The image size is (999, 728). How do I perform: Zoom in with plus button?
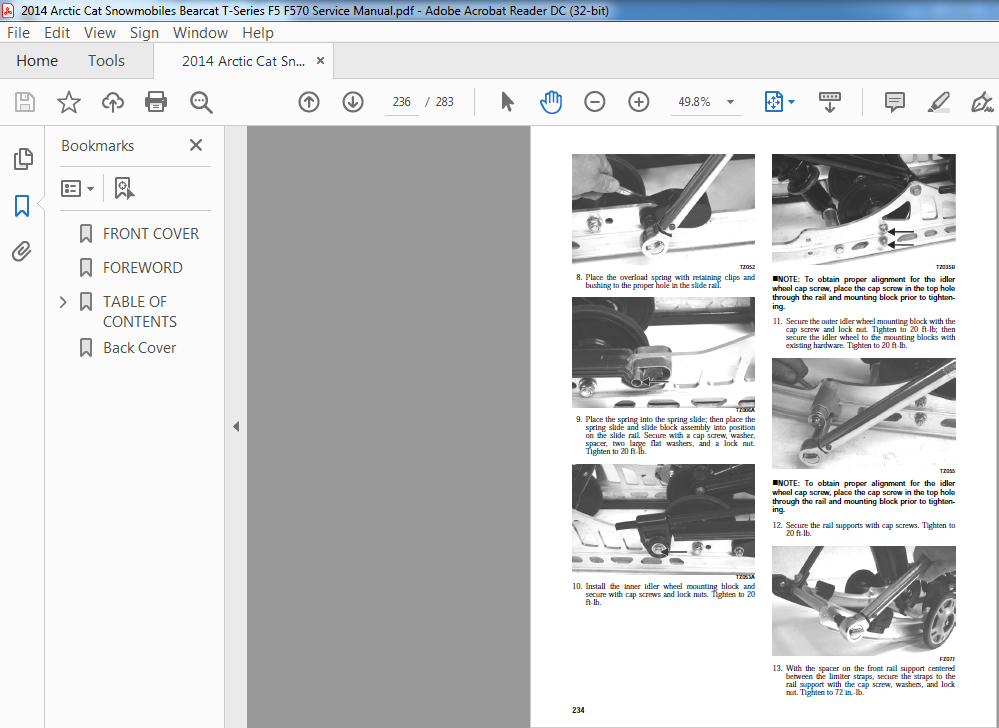[x=638, y=102]
